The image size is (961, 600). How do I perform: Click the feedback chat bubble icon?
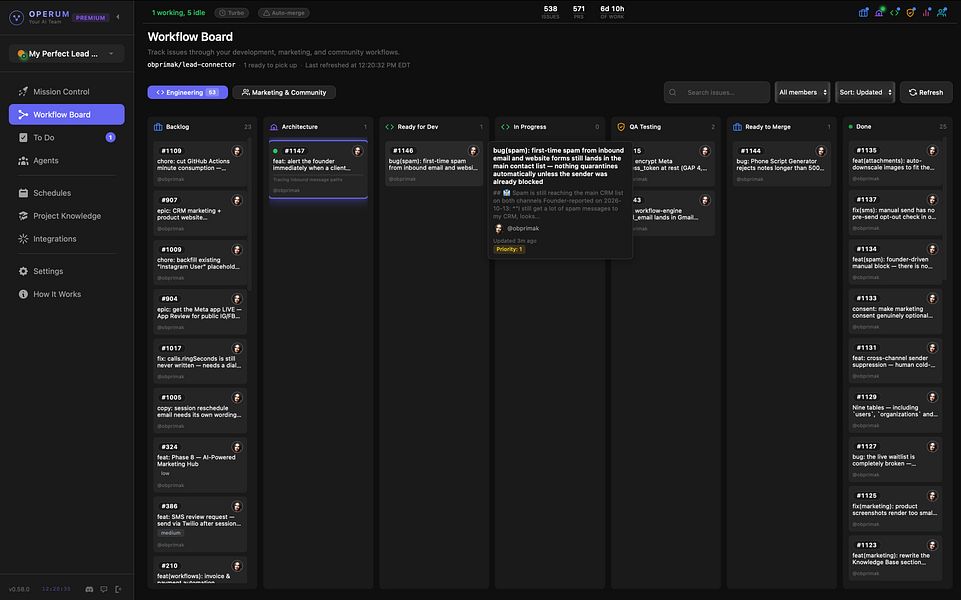pyautogui.click(x=104, y=589)
